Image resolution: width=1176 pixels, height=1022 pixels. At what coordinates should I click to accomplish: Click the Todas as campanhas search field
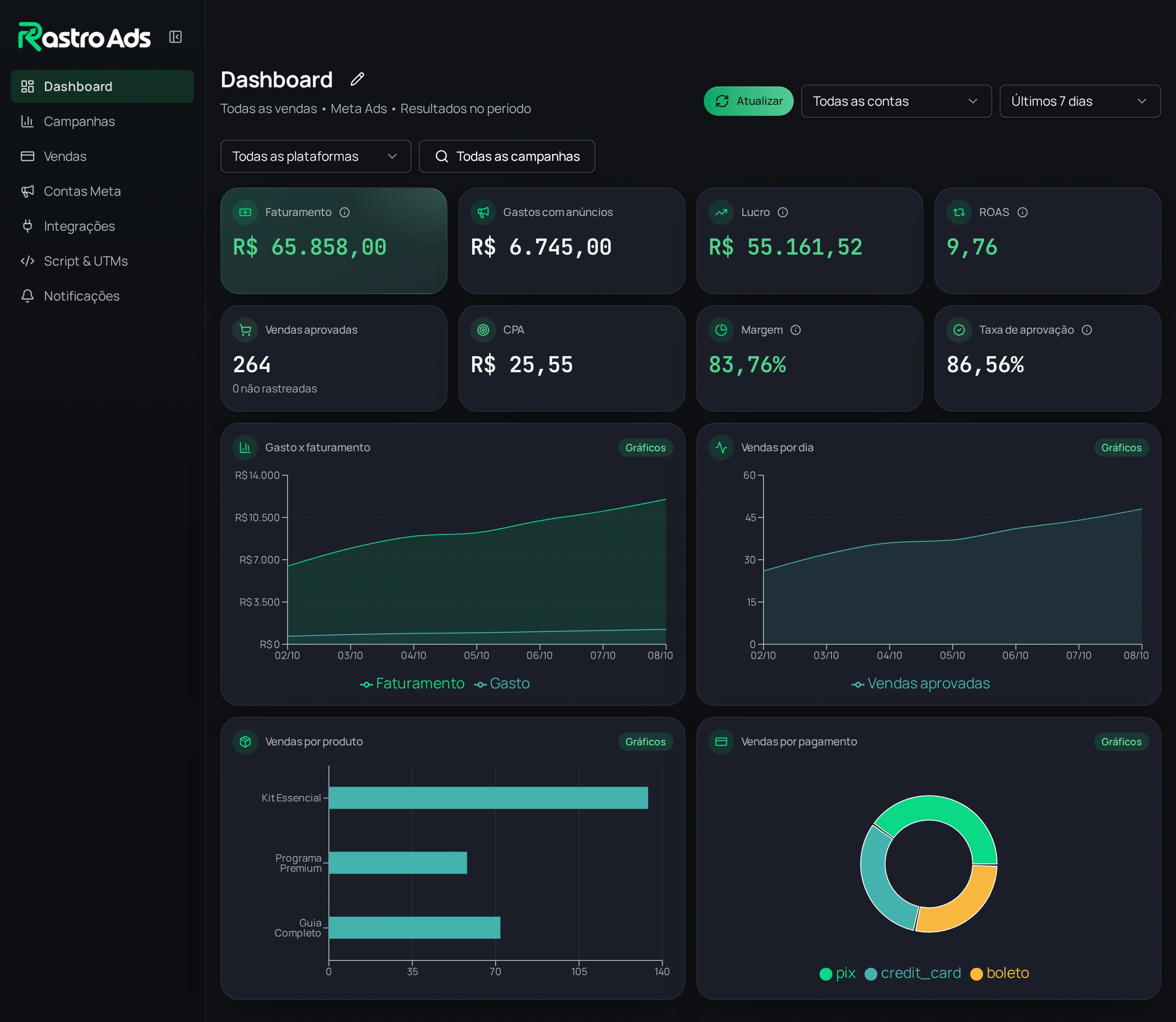pos(507,156)
